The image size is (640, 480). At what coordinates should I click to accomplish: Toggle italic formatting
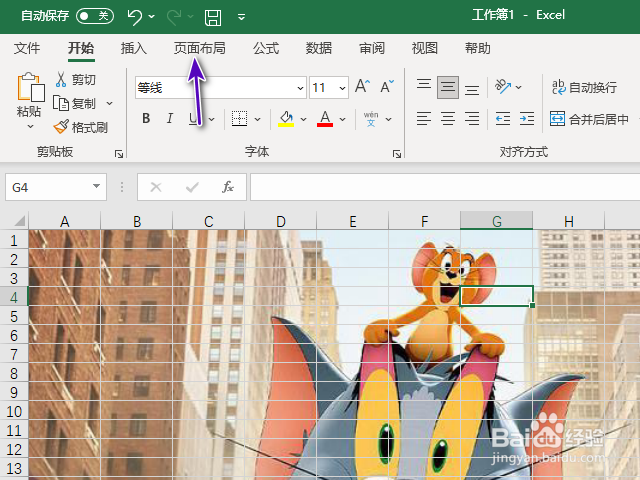(x=170, y=119)
